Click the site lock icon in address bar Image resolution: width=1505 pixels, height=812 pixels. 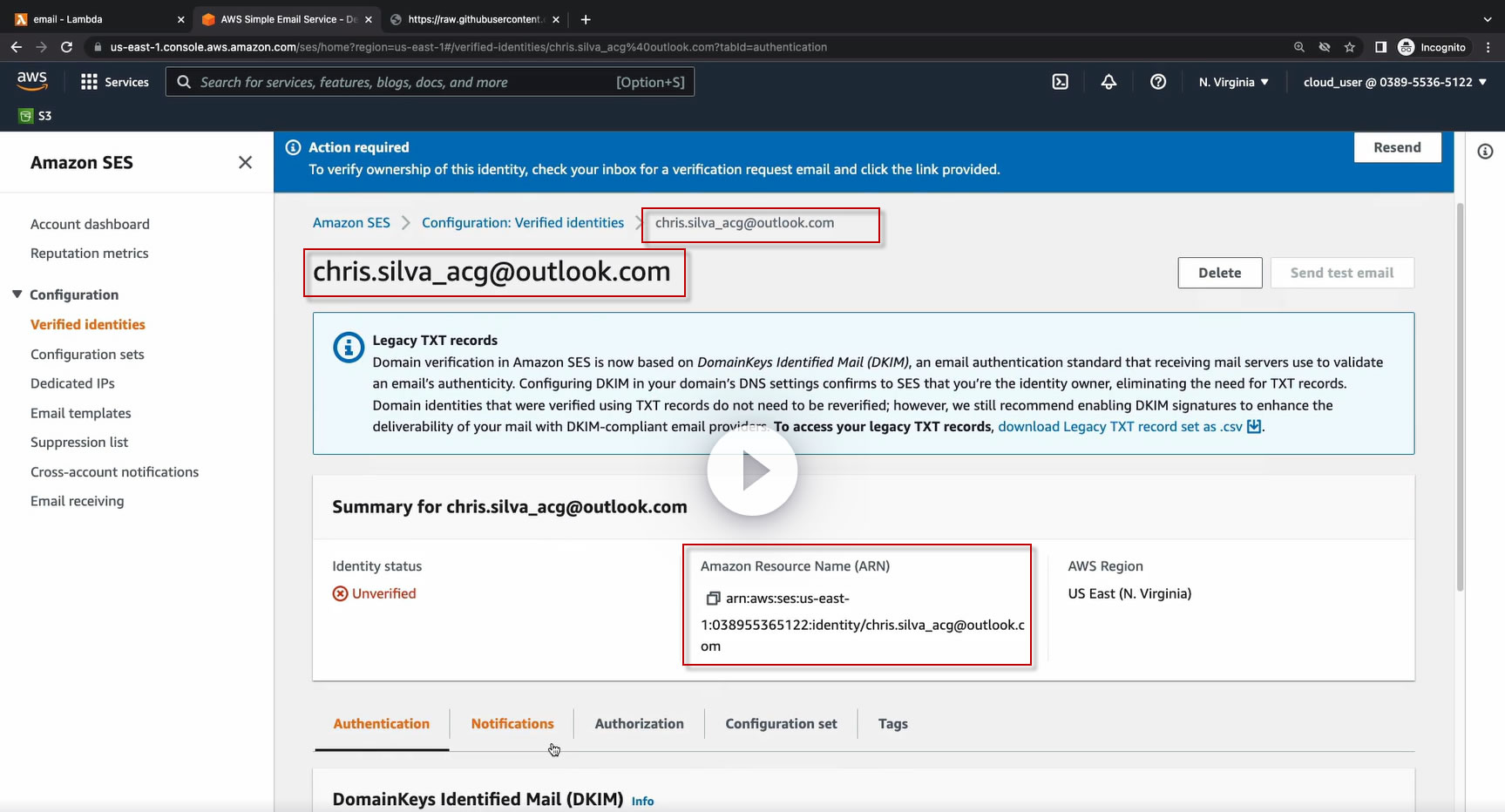coord(98,47)
